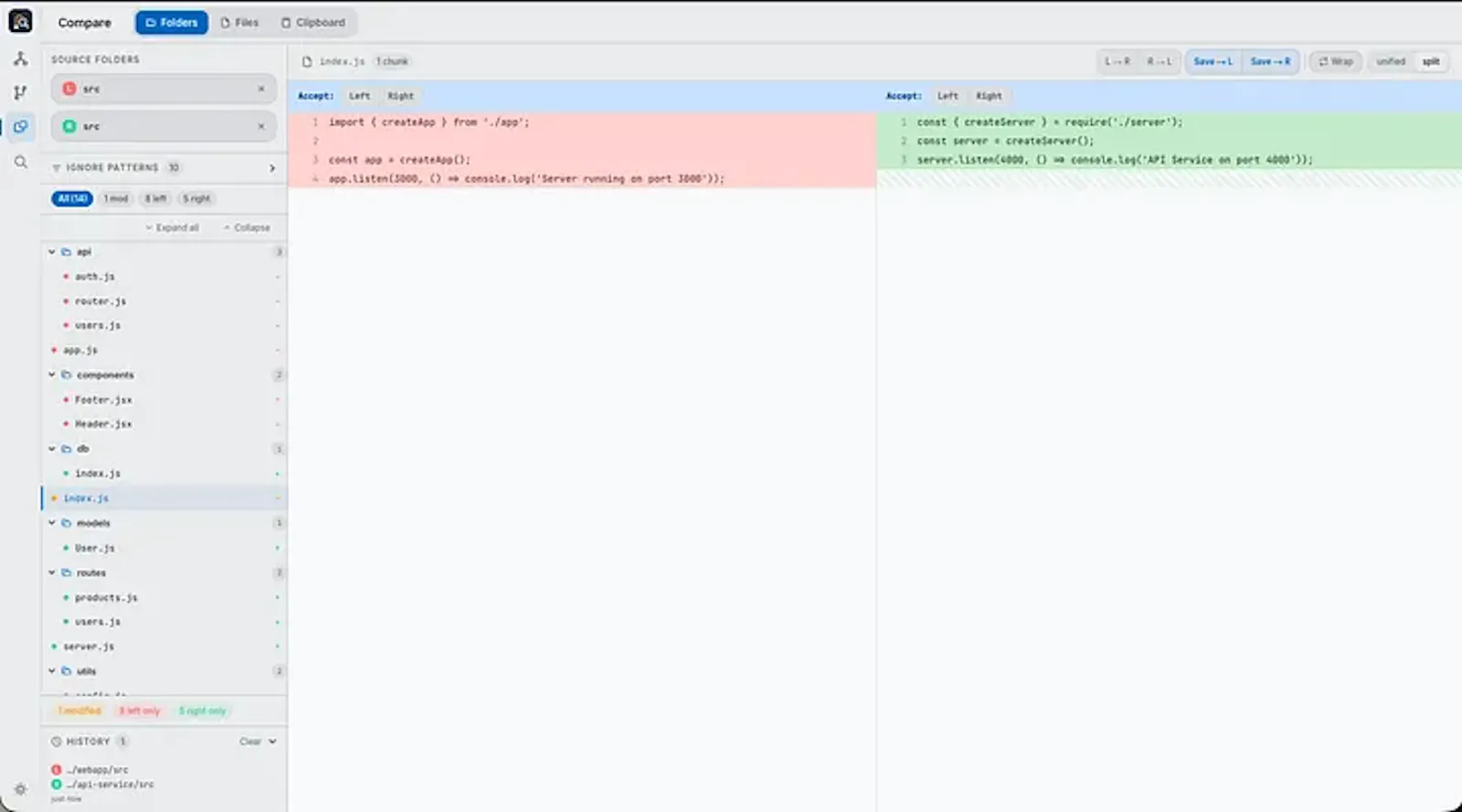Open the search sidebar icon
The width and height of the screenshot is (1462, 812).
[x=20, y=162]
